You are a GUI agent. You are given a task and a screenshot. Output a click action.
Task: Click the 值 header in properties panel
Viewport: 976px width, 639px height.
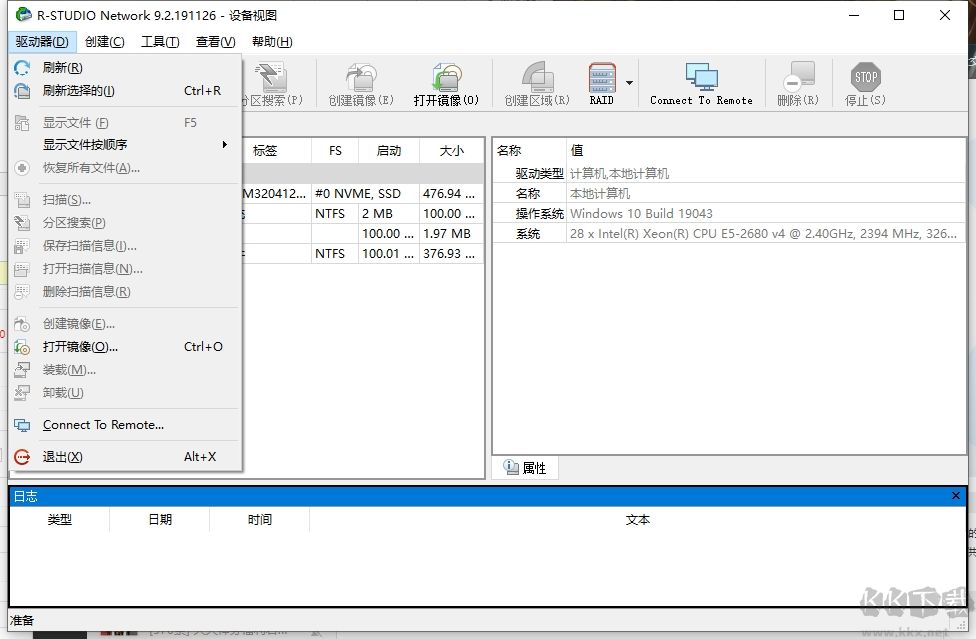pyautogui.click(x=766, y=151)
